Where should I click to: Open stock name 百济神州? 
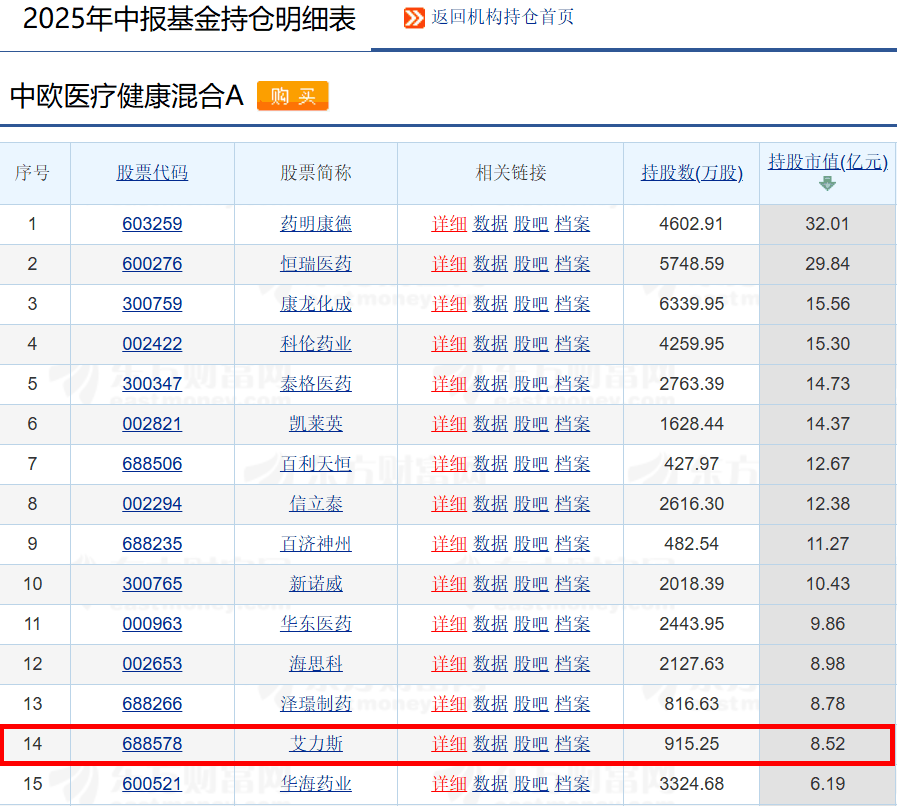[316, 544]
